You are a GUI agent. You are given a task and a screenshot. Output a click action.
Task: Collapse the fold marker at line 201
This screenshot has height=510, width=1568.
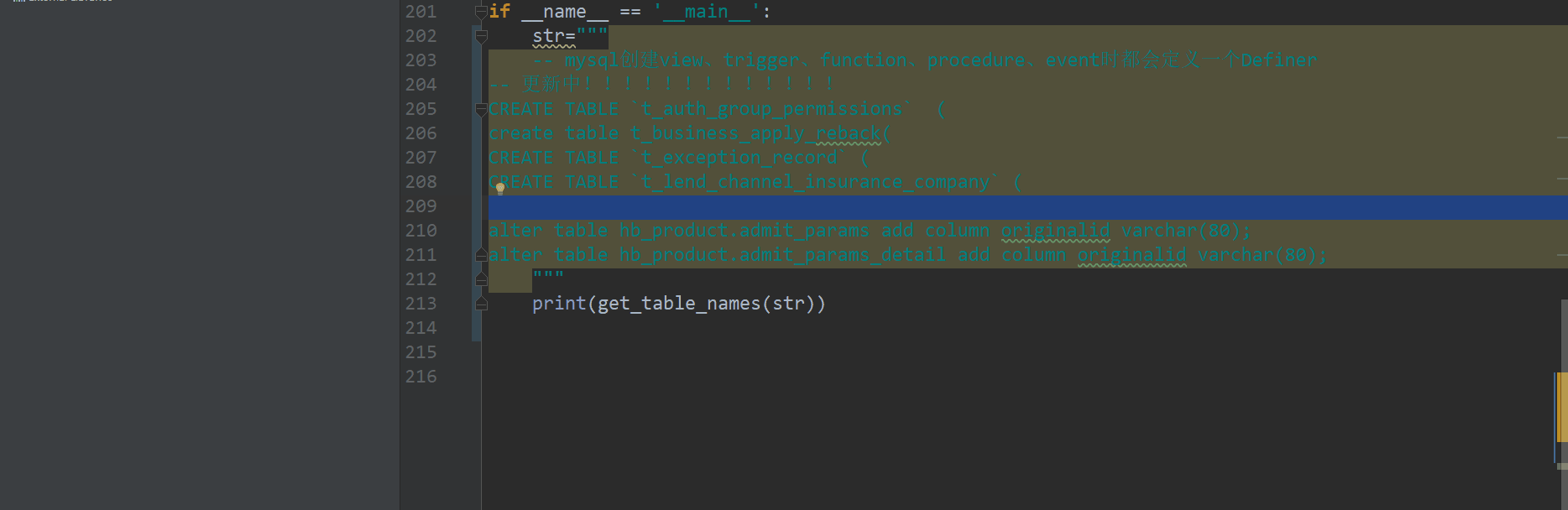tap(481, 12)
